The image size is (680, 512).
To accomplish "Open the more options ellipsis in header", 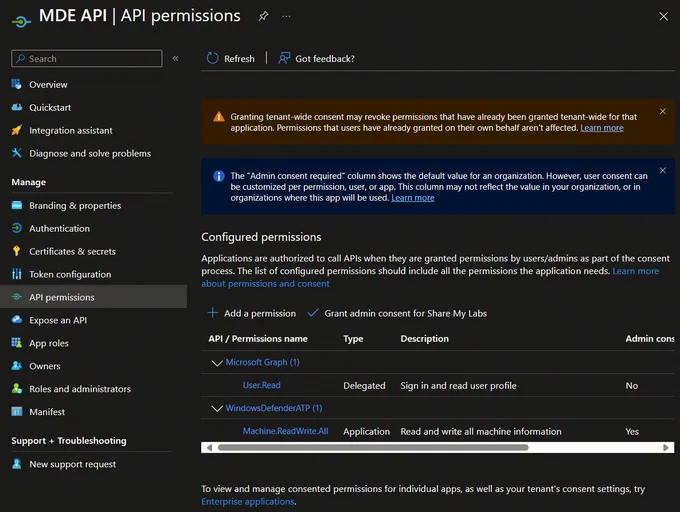I will 286,16.
